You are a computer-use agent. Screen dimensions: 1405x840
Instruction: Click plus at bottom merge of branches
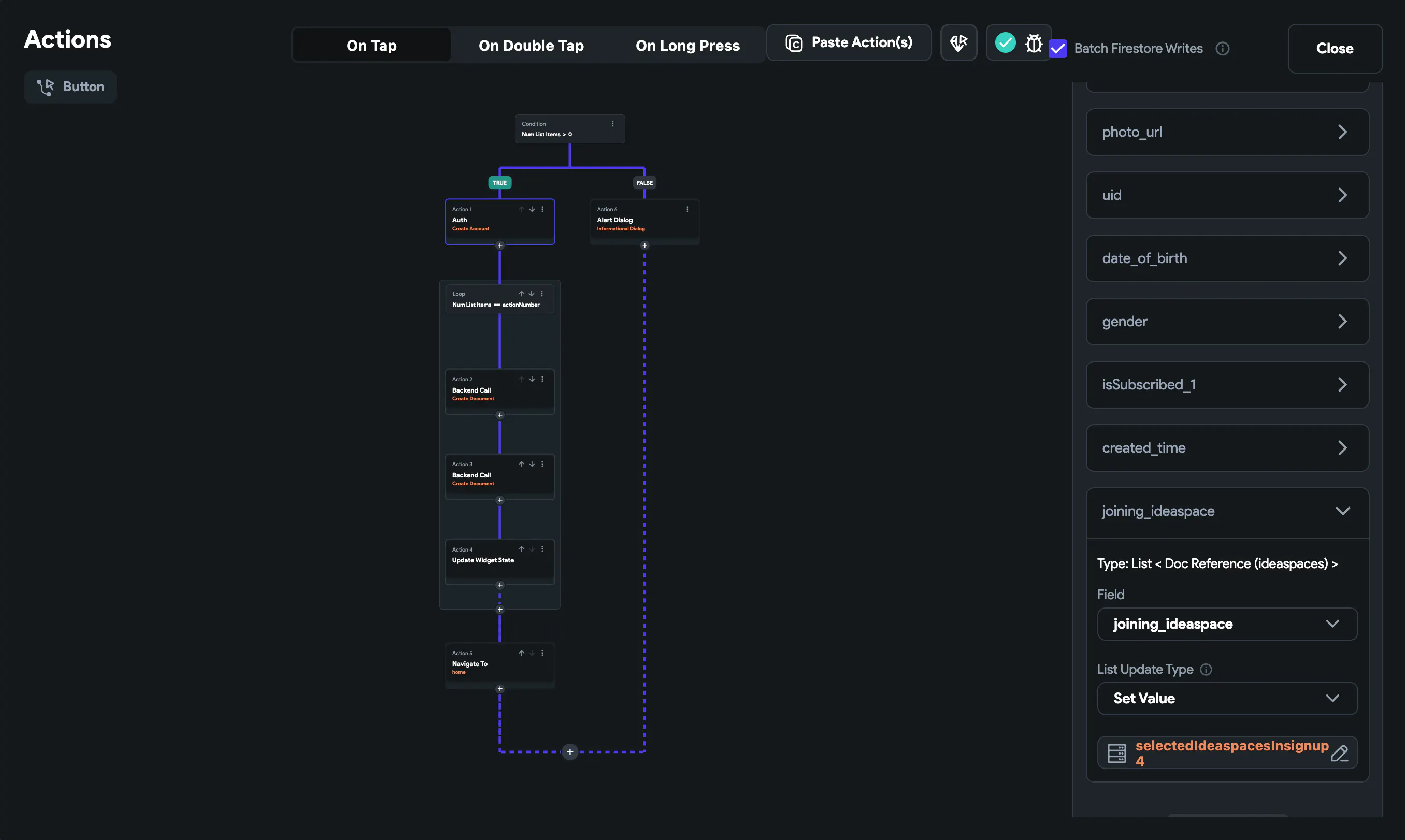tap(569, 752)
